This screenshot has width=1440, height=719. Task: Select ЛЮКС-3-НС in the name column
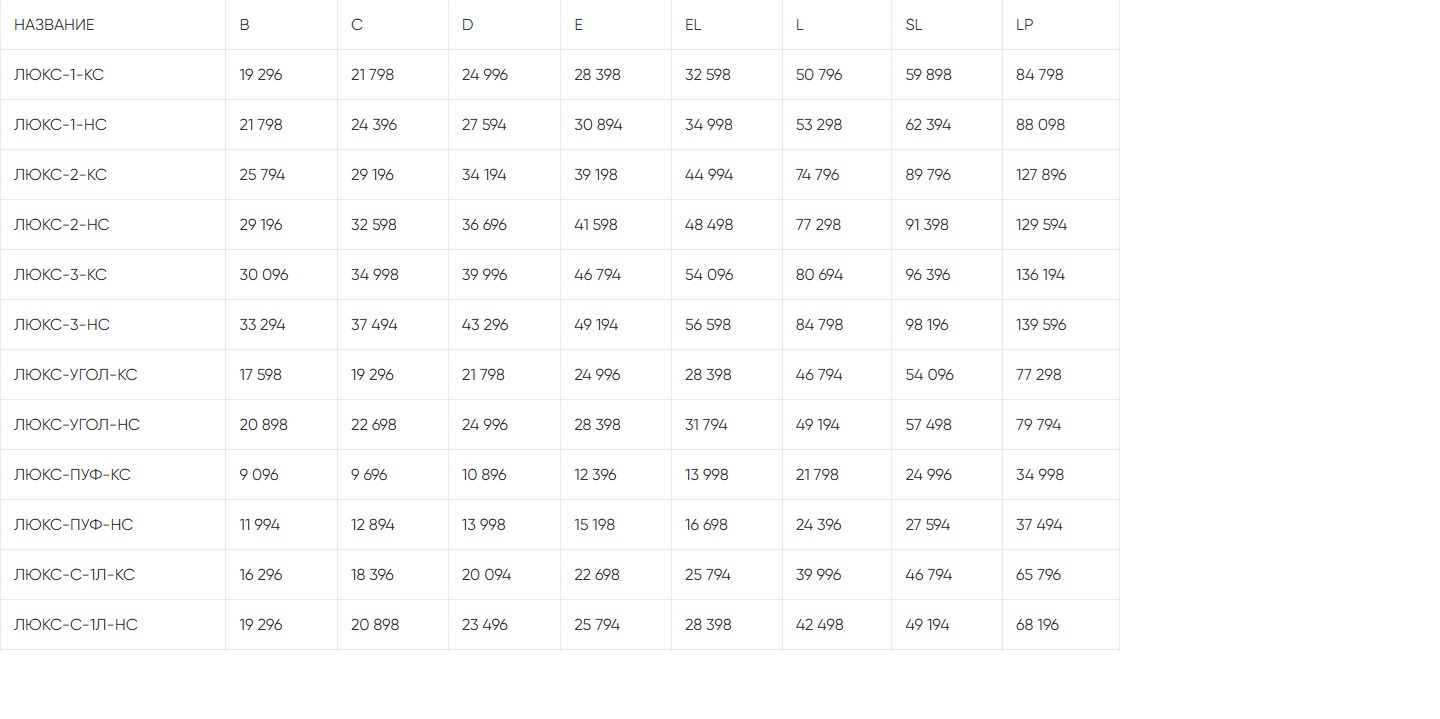[62, 325]
